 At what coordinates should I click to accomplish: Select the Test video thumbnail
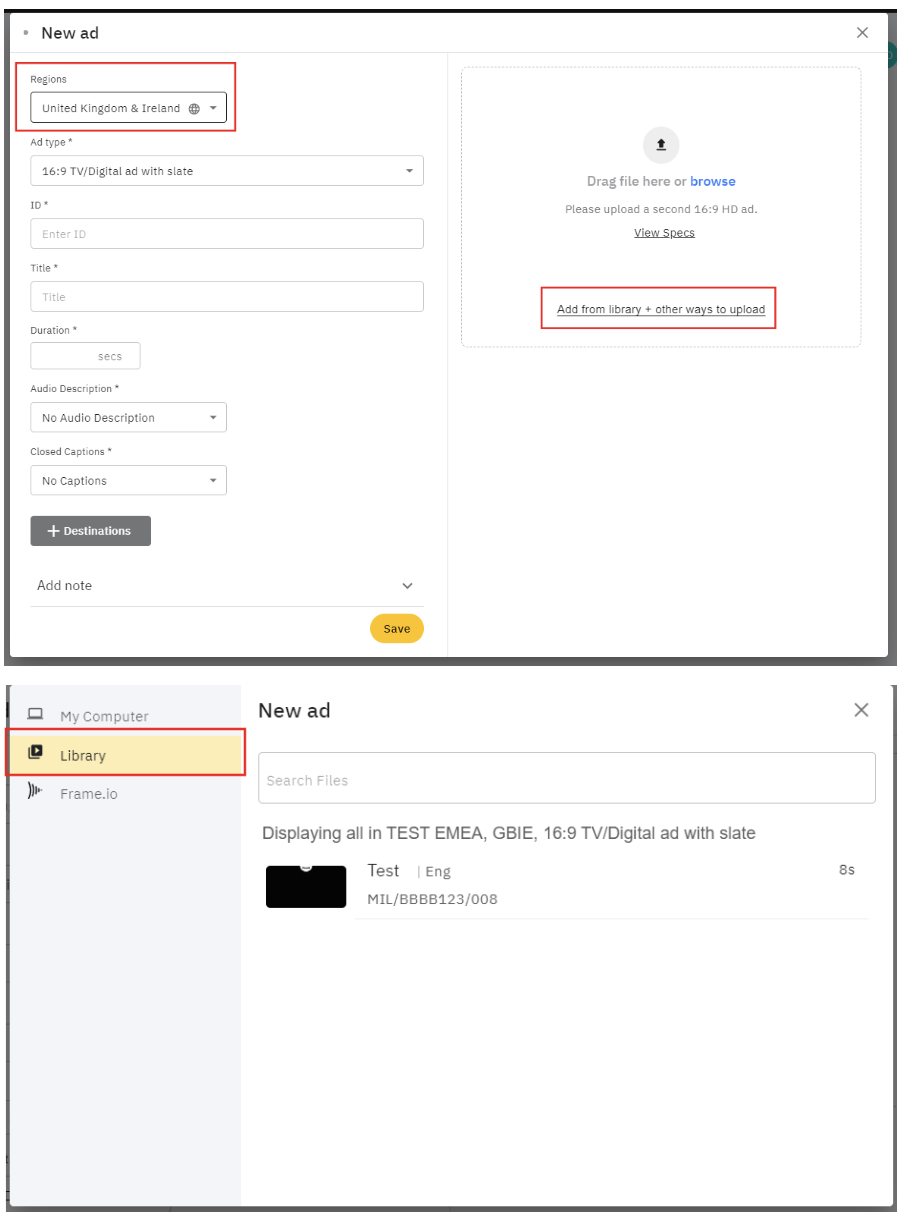306,887
